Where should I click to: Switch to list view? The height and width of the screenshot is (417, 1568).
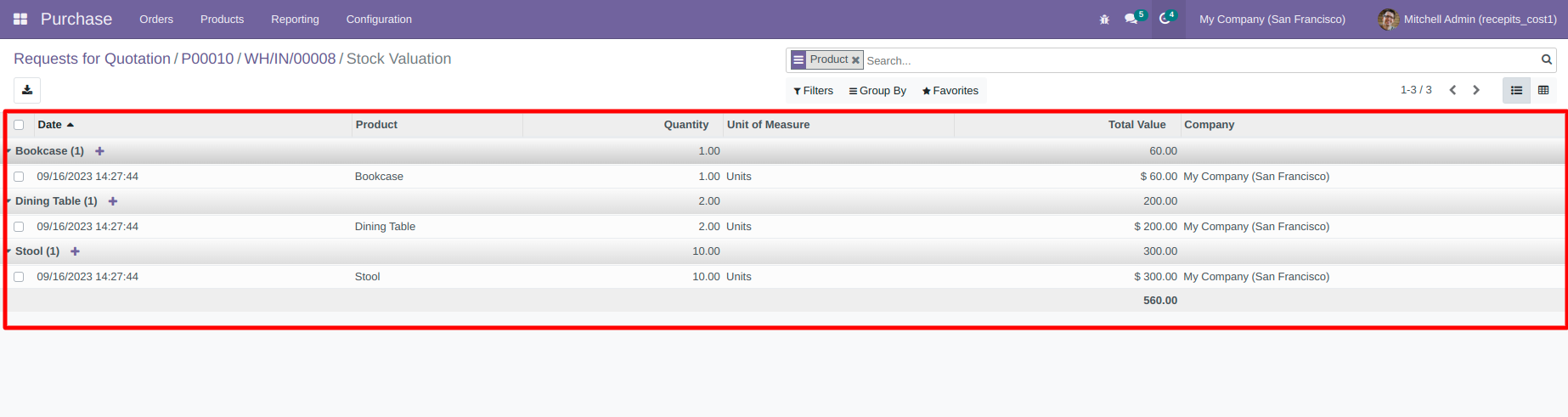click(x=1516, y=90)
